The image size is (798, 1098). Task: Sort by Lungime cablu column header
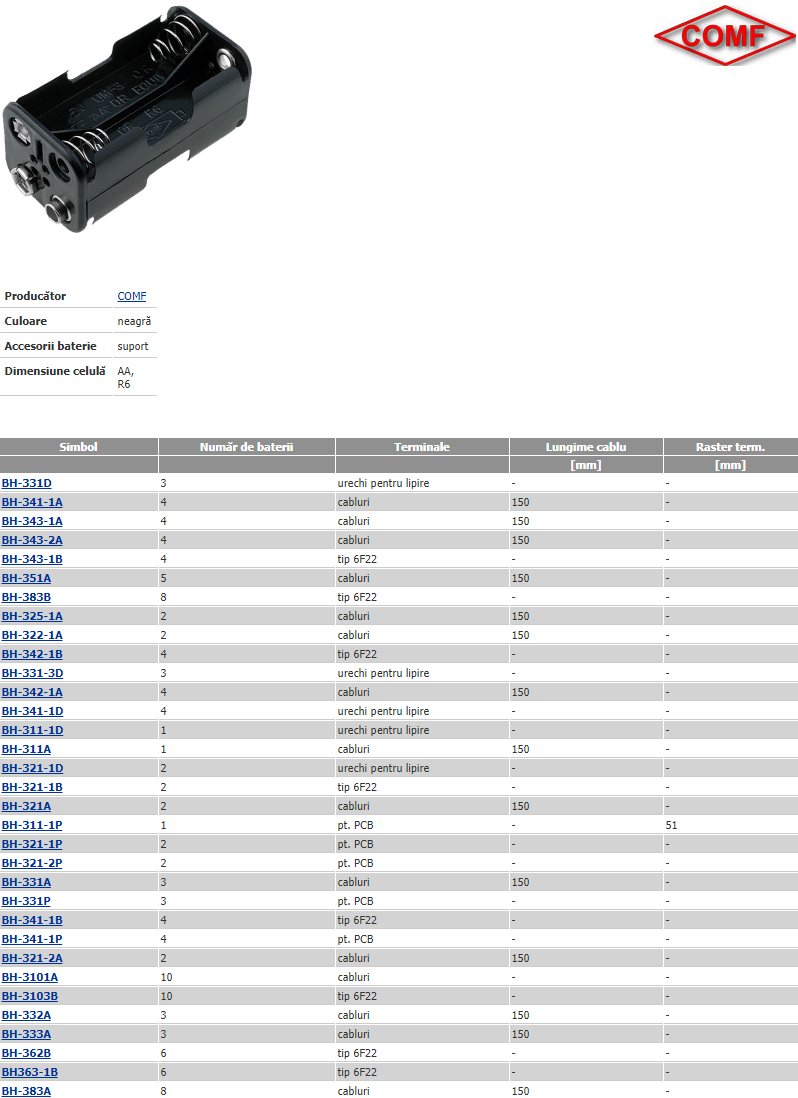[x=586, y=447]
